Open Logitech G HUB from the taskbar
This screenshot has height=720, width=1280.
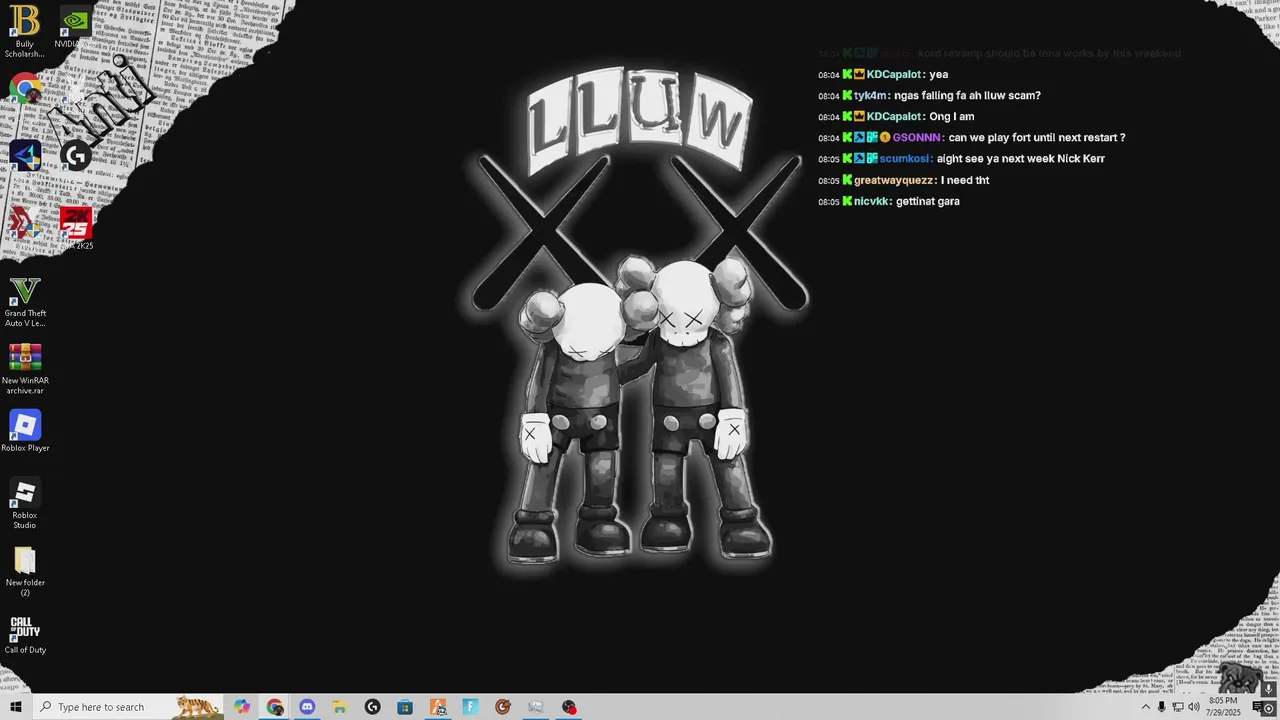click(x=372, y=707)
